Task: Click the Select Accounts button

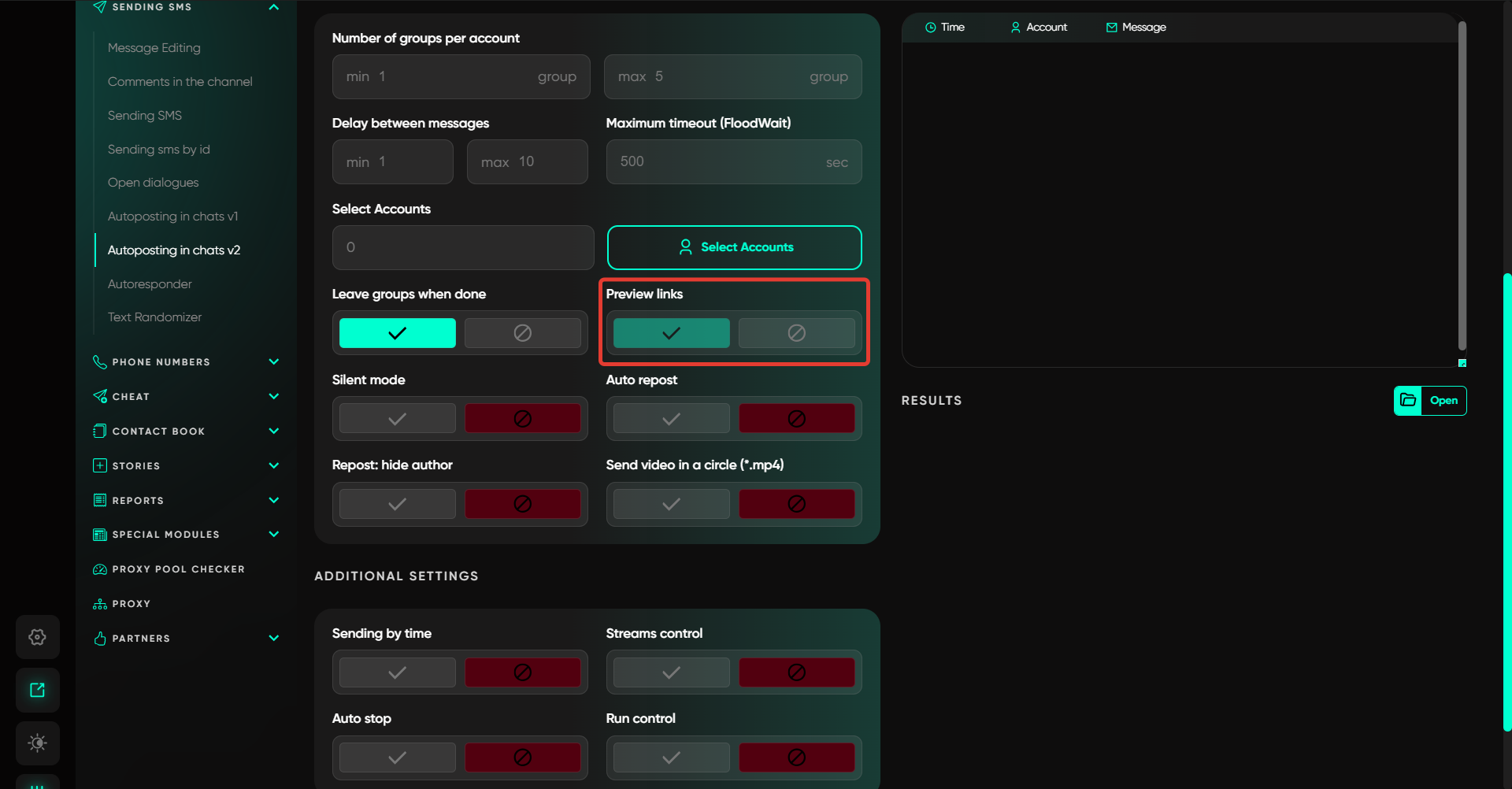Action: (x=734, y=247)
